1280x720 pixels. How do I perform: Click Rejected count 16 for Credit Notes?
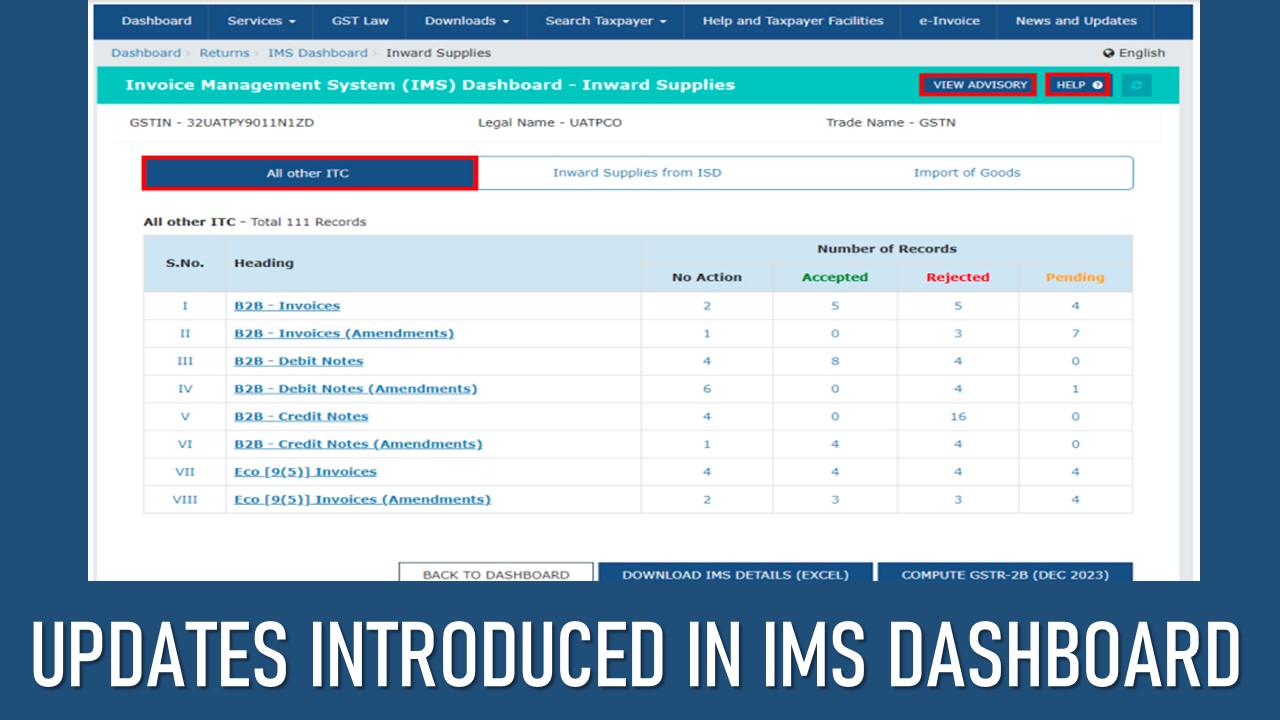(x=958, y=416)
